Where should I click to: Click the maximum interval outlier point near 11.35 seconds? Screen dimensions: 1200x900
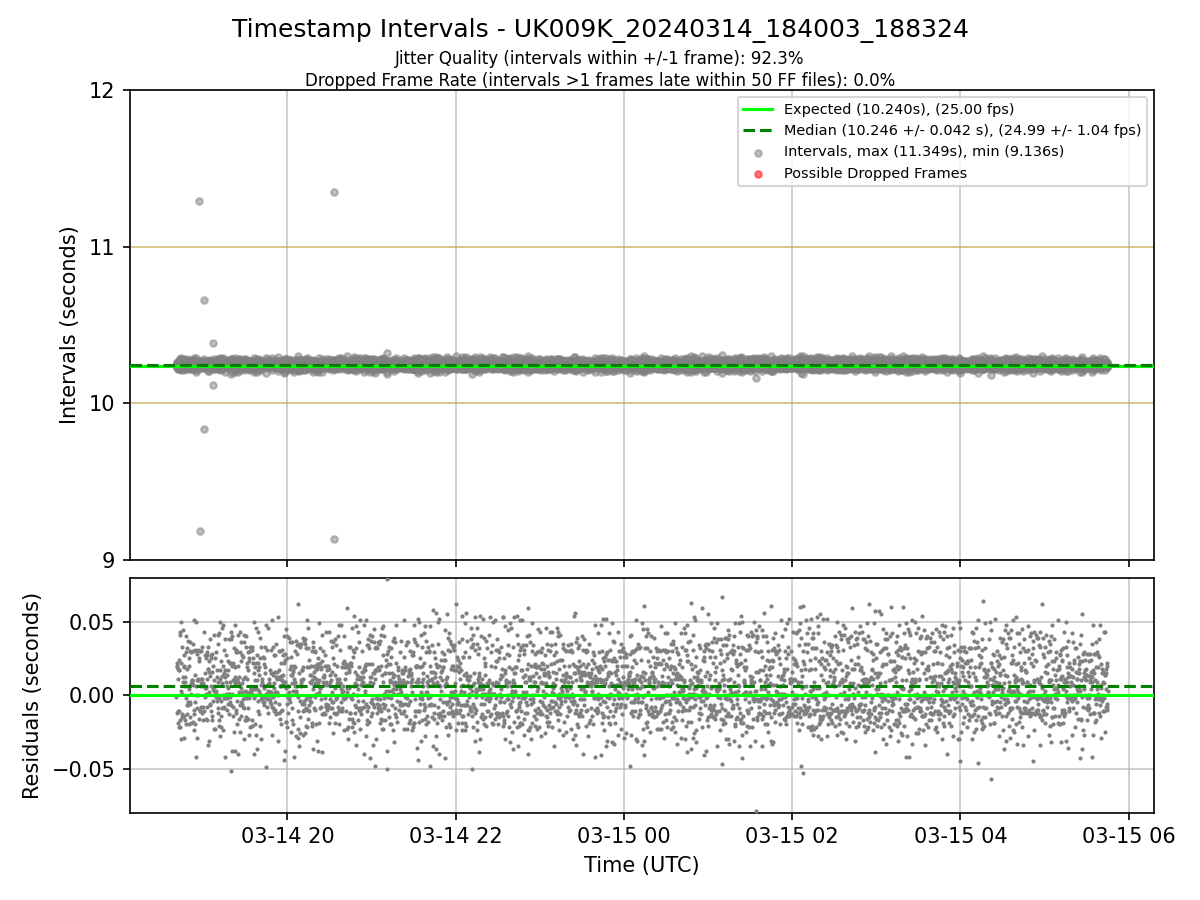coord(334,192)
